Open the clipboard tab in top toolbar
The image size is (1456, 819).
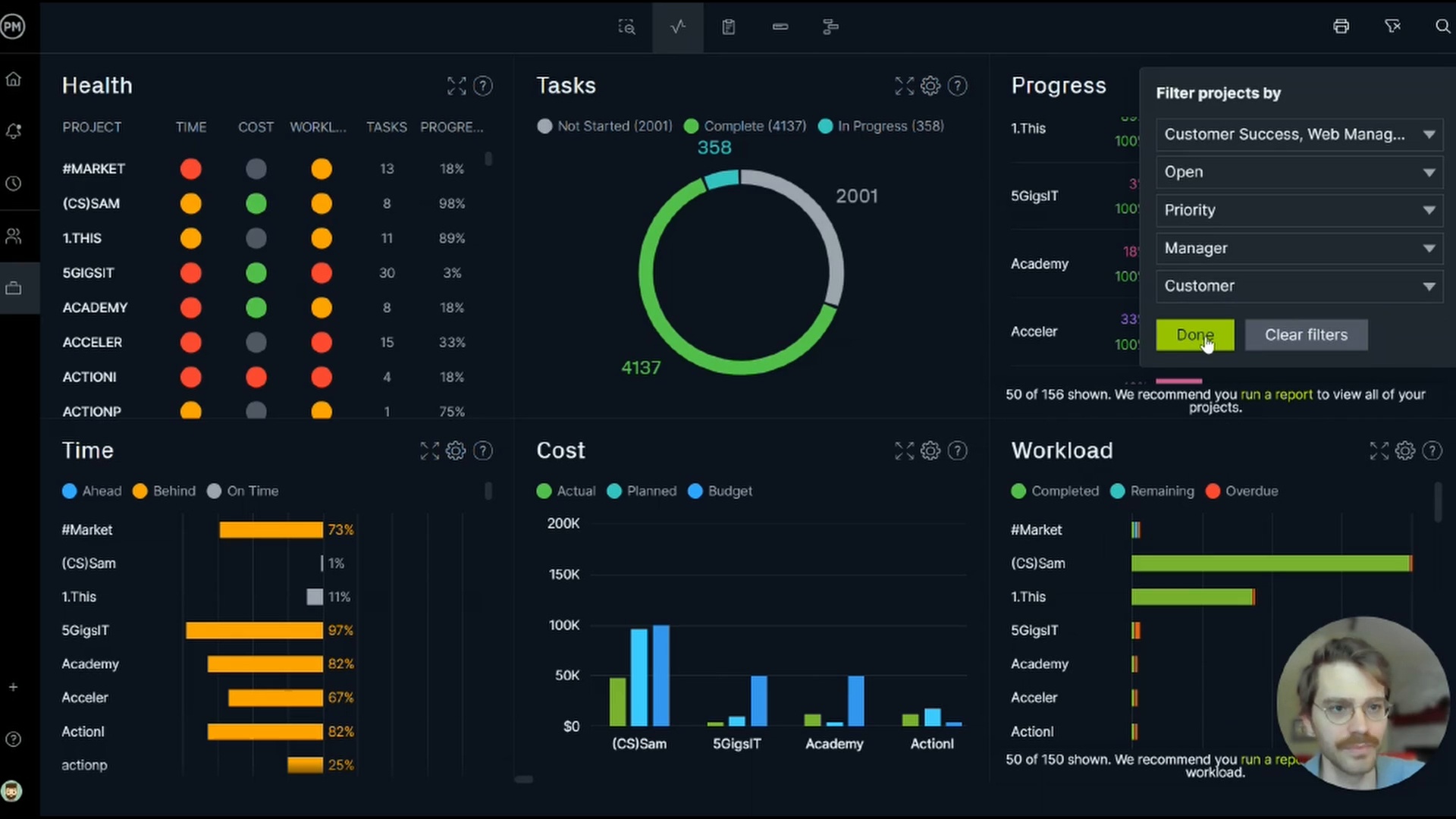(x=729, y=27)
